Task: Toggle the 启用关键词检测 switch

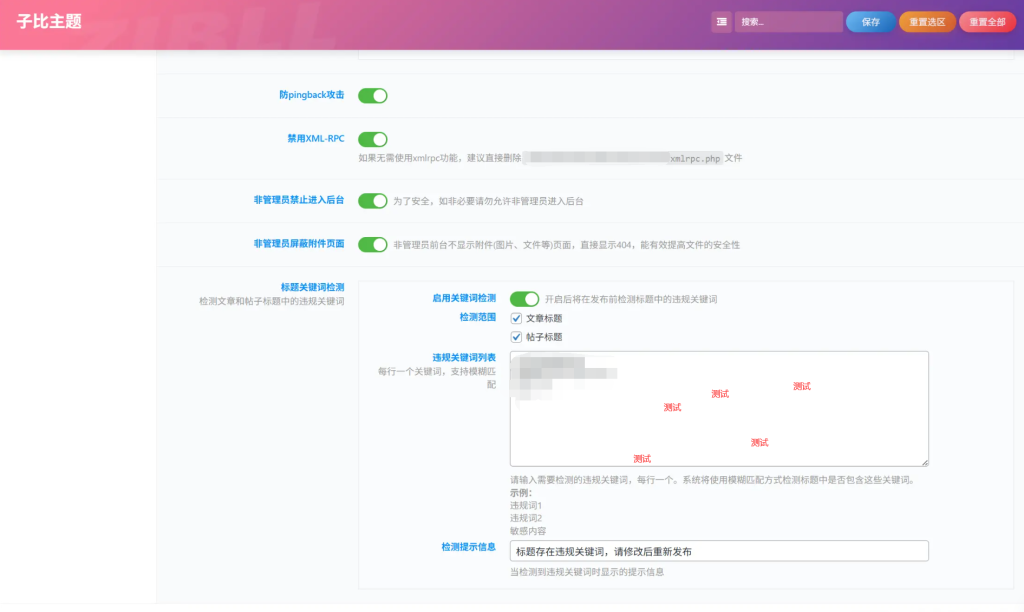Action: (524, 299)
